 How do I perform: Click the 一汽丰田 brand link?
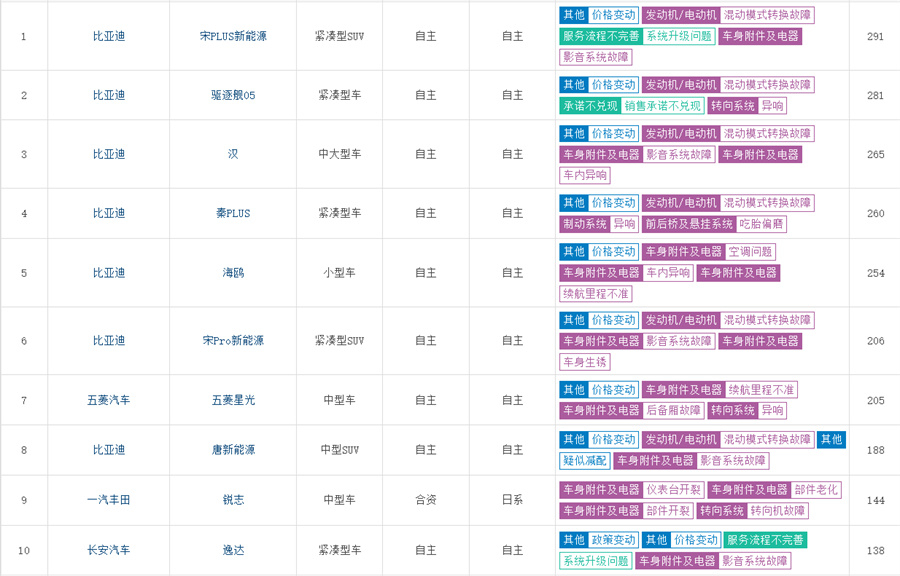[108, 500]
